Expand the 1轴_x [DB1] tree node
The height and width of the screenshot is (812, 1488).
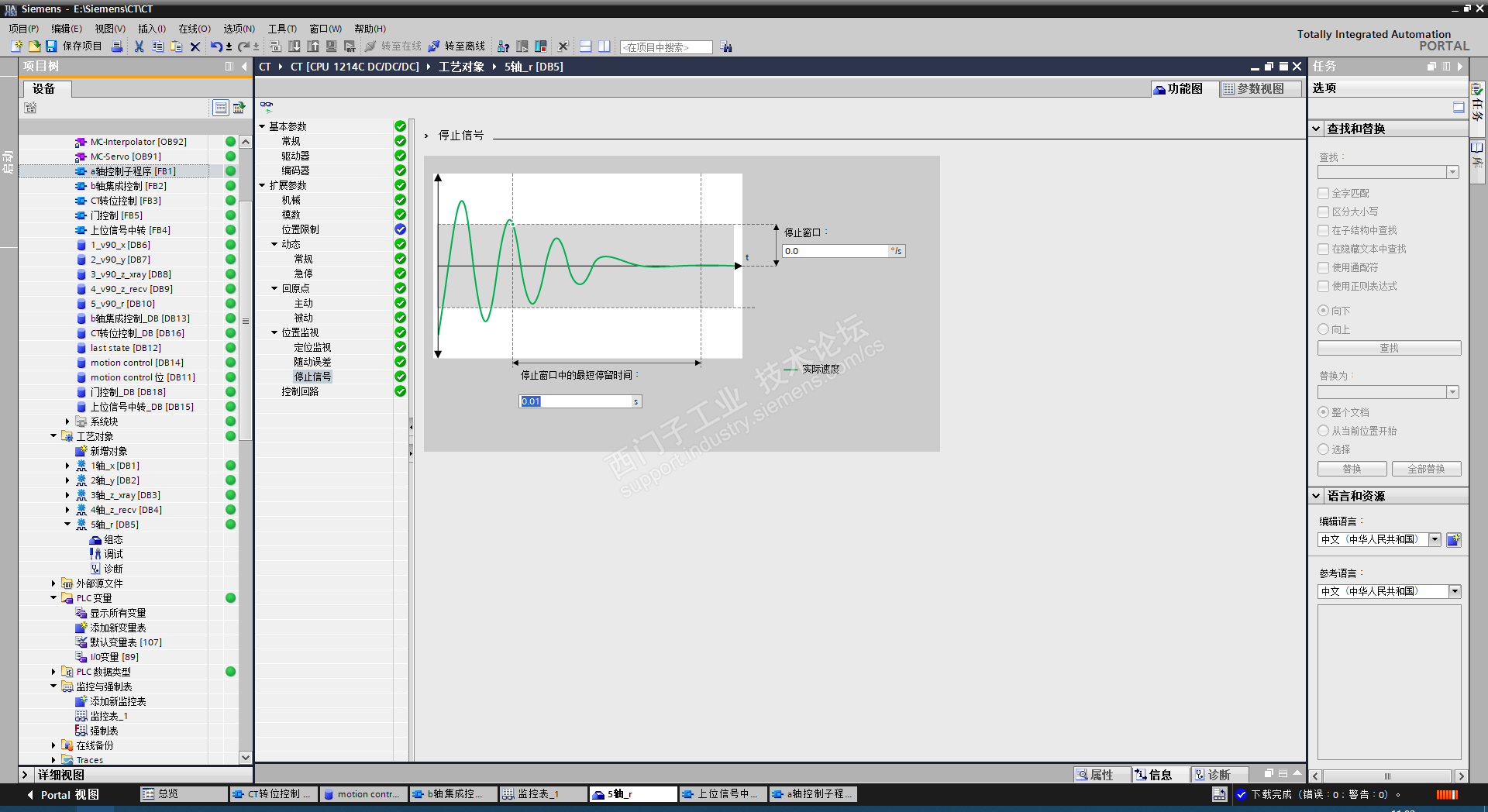coord(67,466)
